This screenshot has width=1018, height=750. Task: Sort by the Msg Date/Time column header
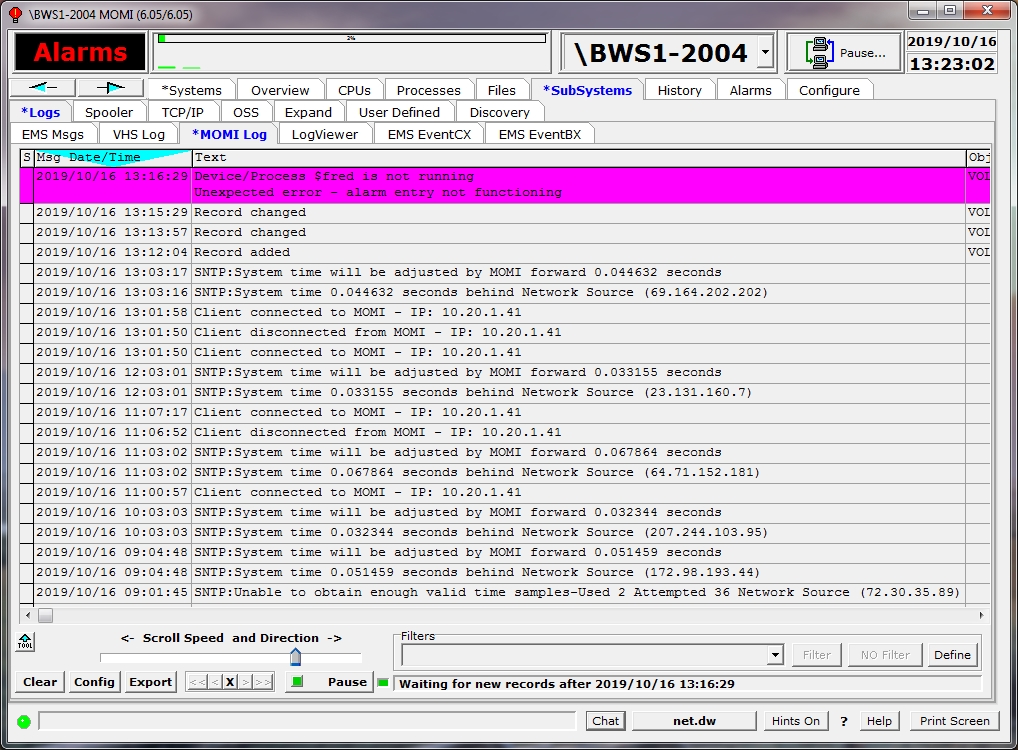point(112,157)
